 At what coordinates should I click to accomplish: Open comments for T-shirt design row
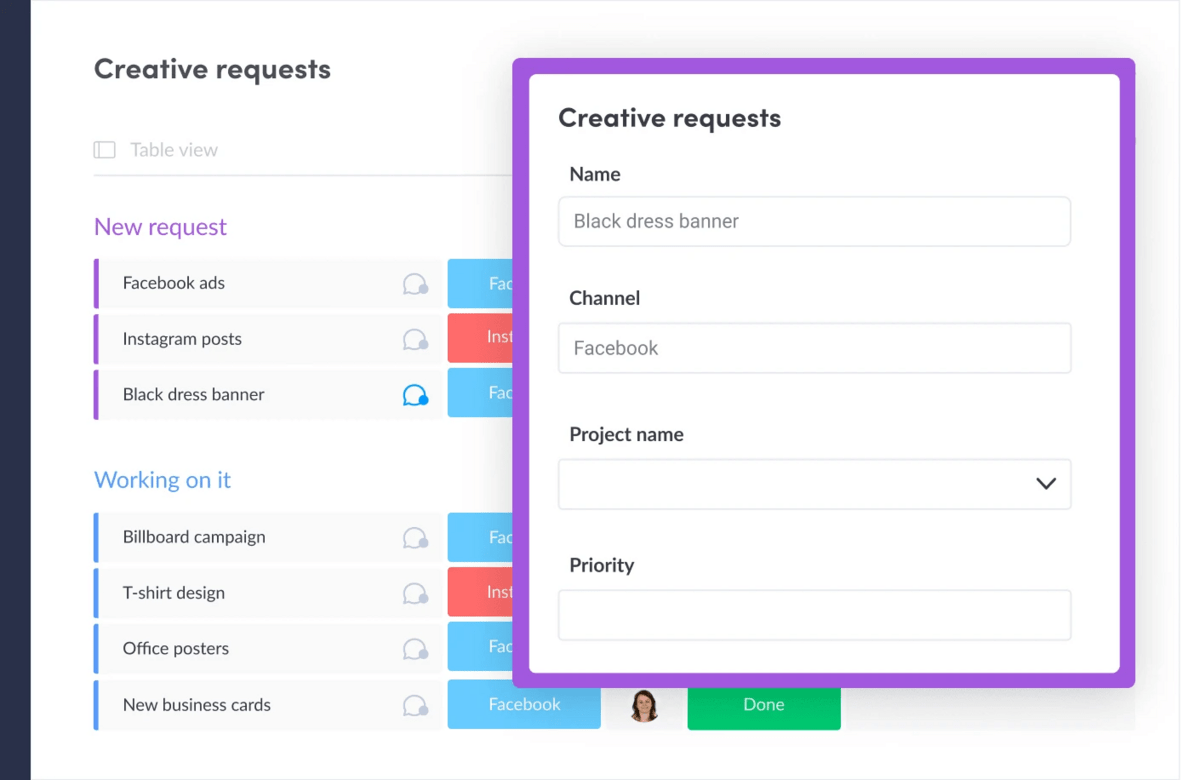(415, 594)
